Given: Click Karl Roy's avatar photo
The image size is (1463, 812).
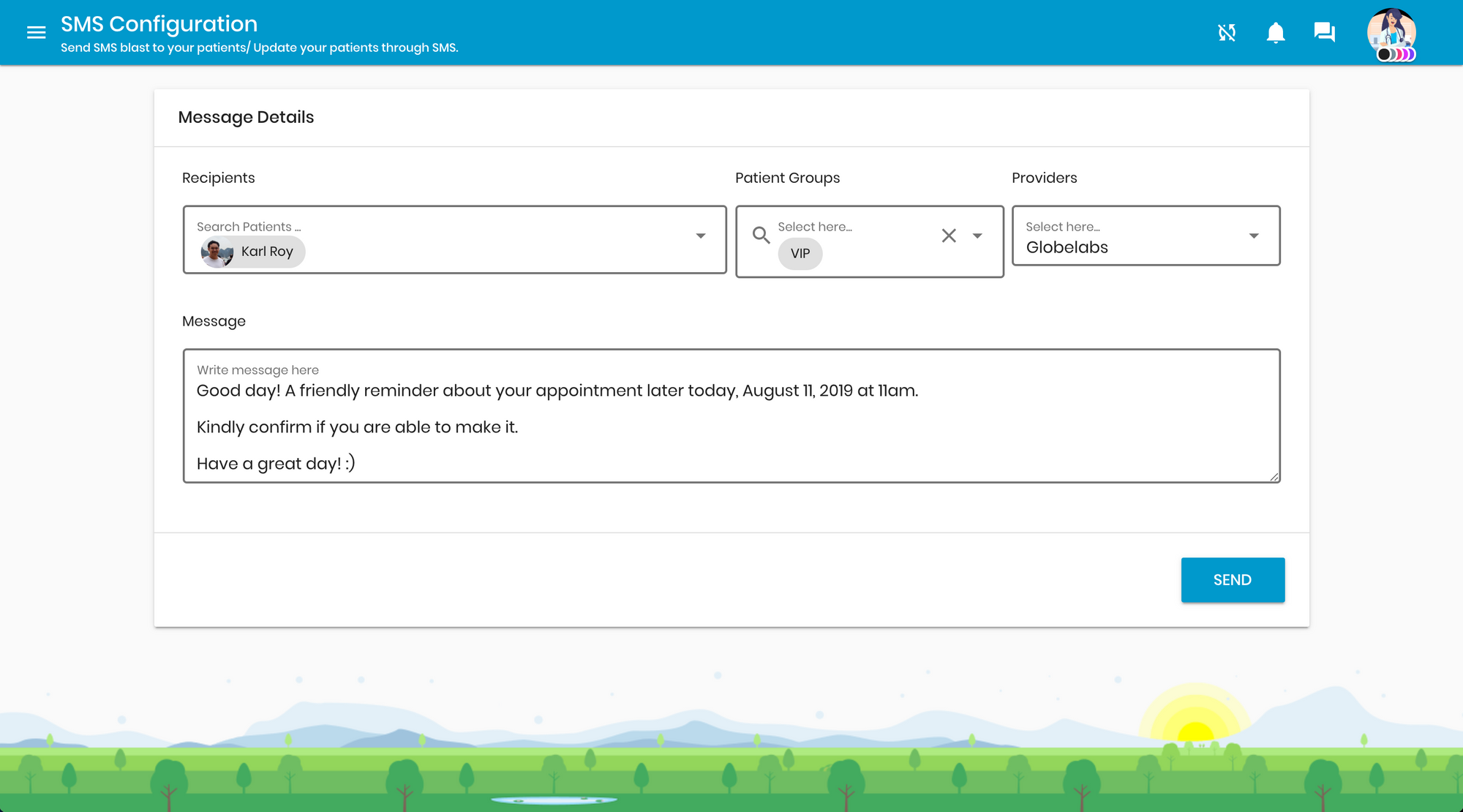Looking at the screenshot, I should 217,252.
